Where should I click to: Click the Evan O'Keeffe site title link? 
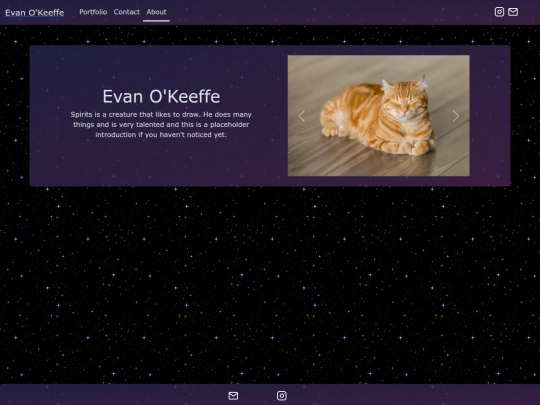click(35, 13)
